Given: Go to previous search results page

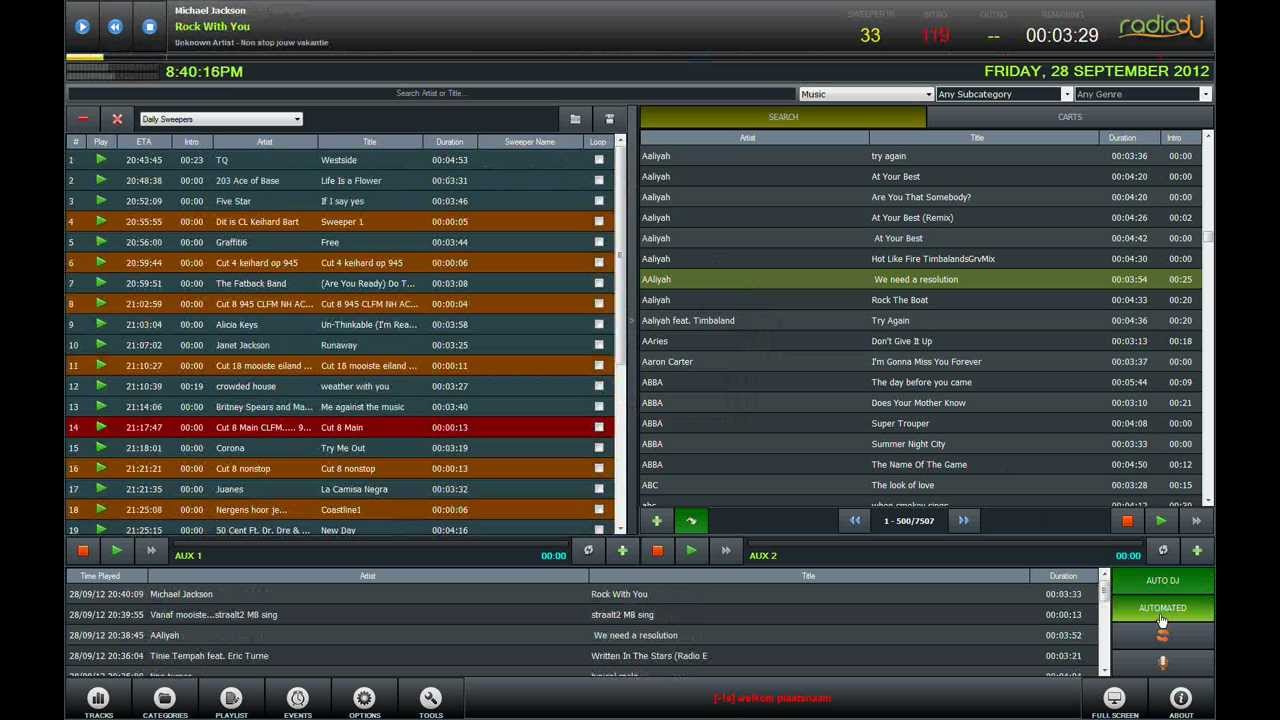Looking at the screenshot, I should tap(855, 520).
